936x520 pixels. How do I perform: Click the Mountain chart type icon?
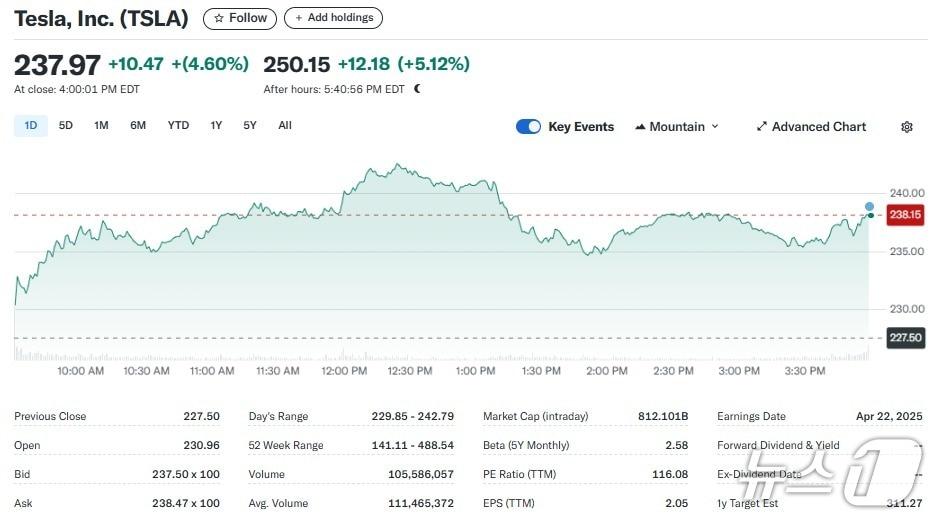[x=640, y=127]
